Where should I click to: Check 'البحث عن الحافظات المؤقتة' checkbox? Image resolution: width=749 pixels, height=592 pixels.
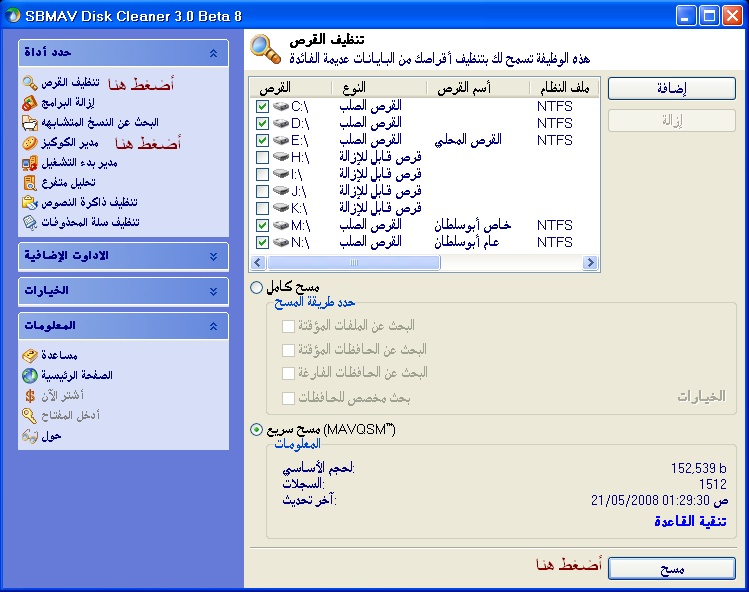[288, 350]
